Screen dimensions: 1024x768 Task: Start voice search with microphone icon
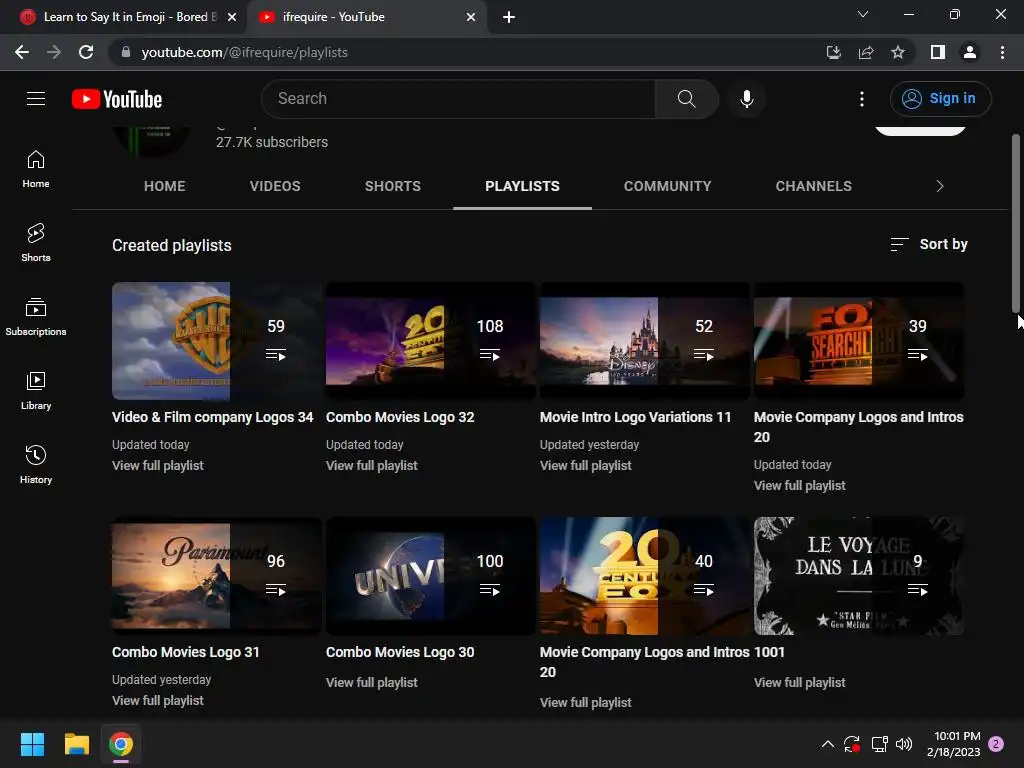(x=746, y=99)
